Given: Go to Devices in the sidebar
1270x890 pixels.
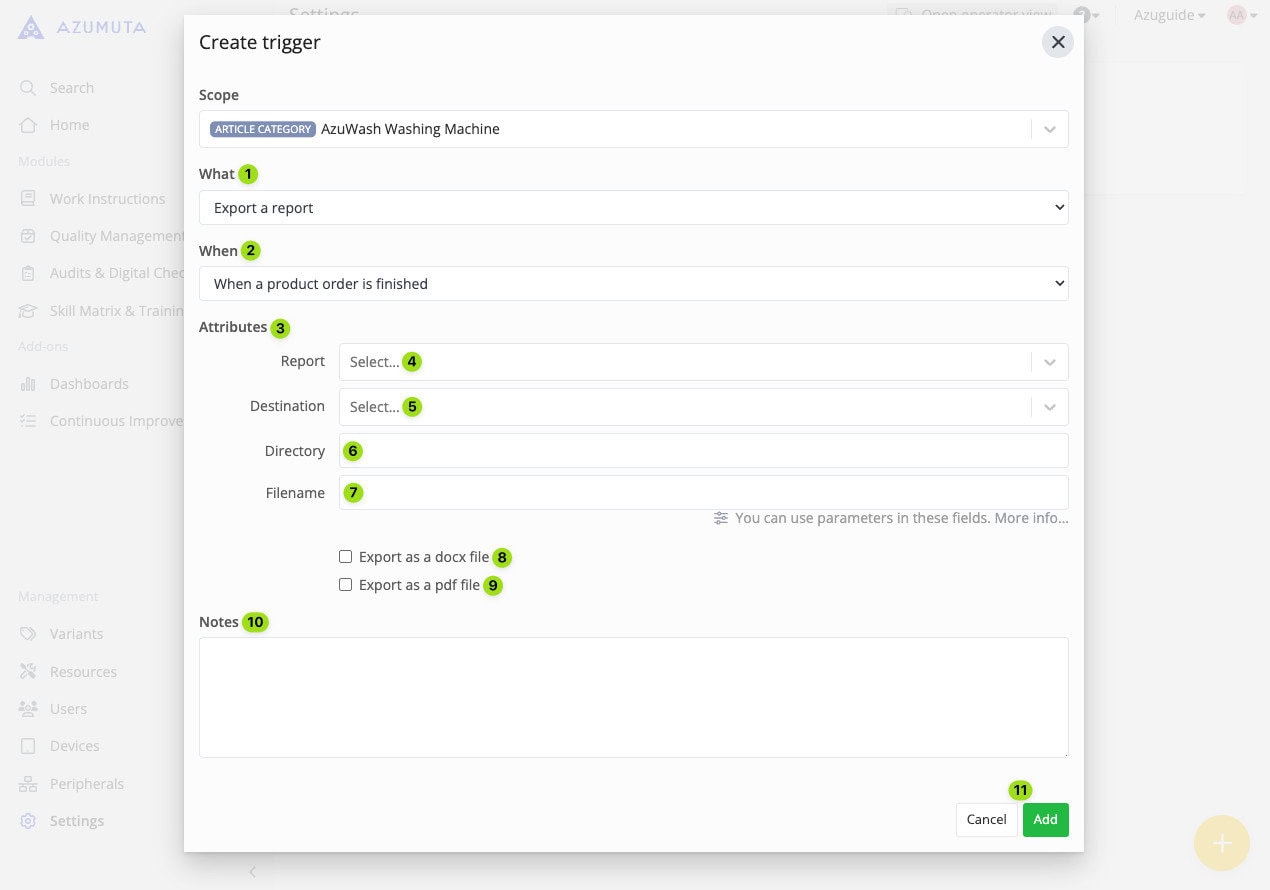Looking at the screenshot, I should (x=74, y=746).
